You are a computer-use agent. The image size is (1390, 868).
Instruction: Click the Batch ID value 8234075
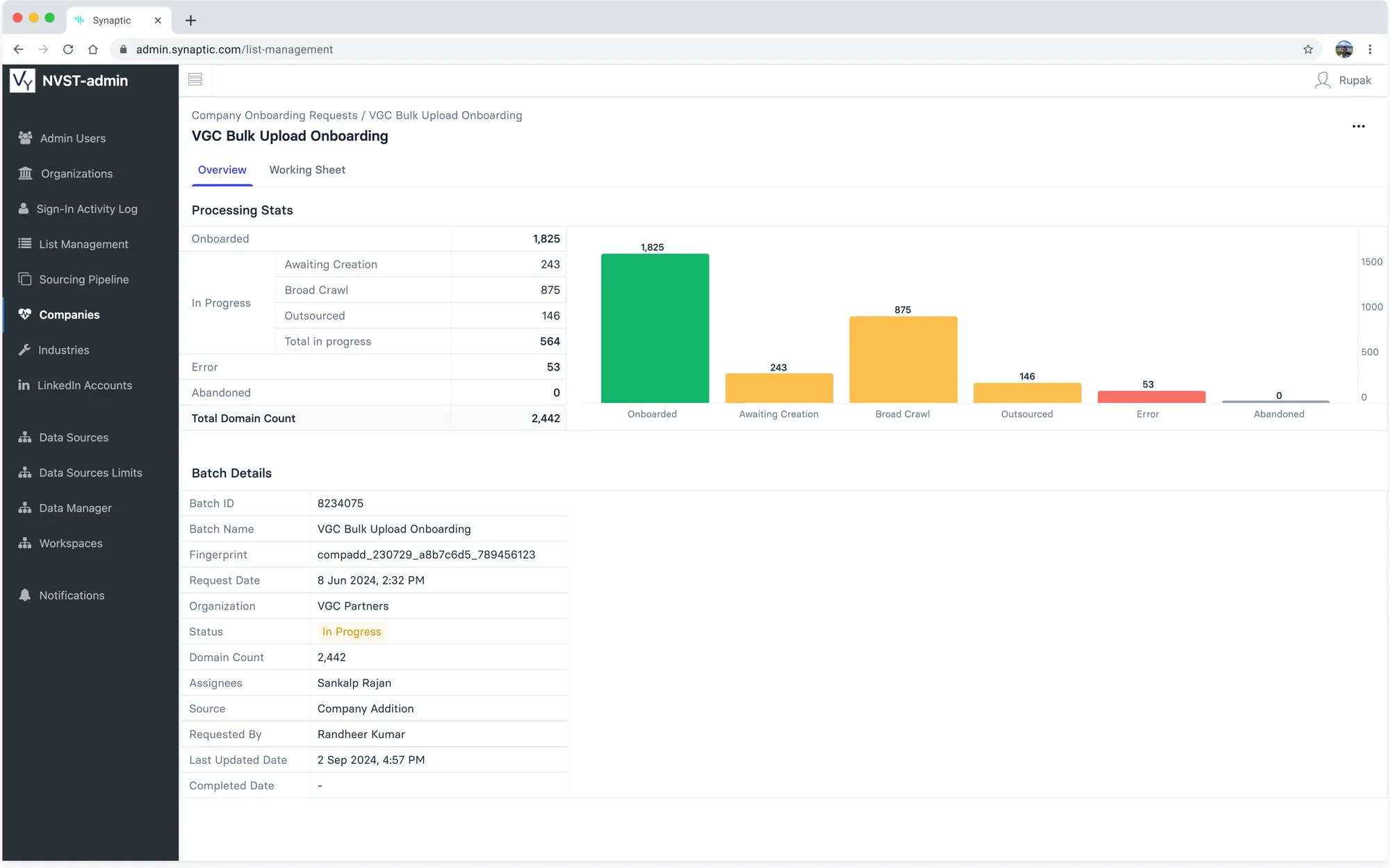(341, 503)
